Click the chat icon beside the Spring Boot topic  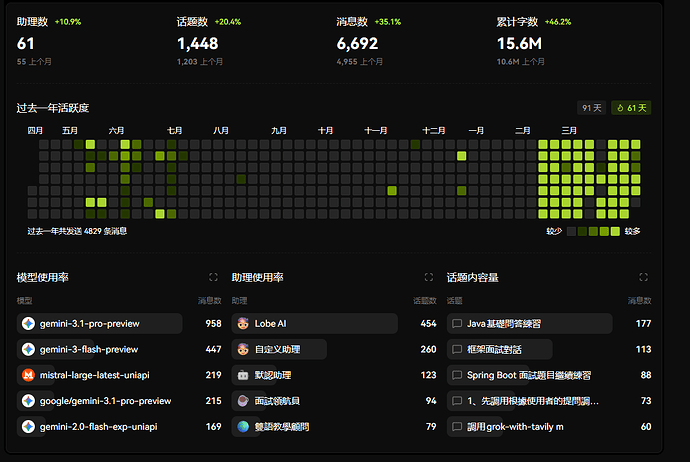[x=457, y=375]
